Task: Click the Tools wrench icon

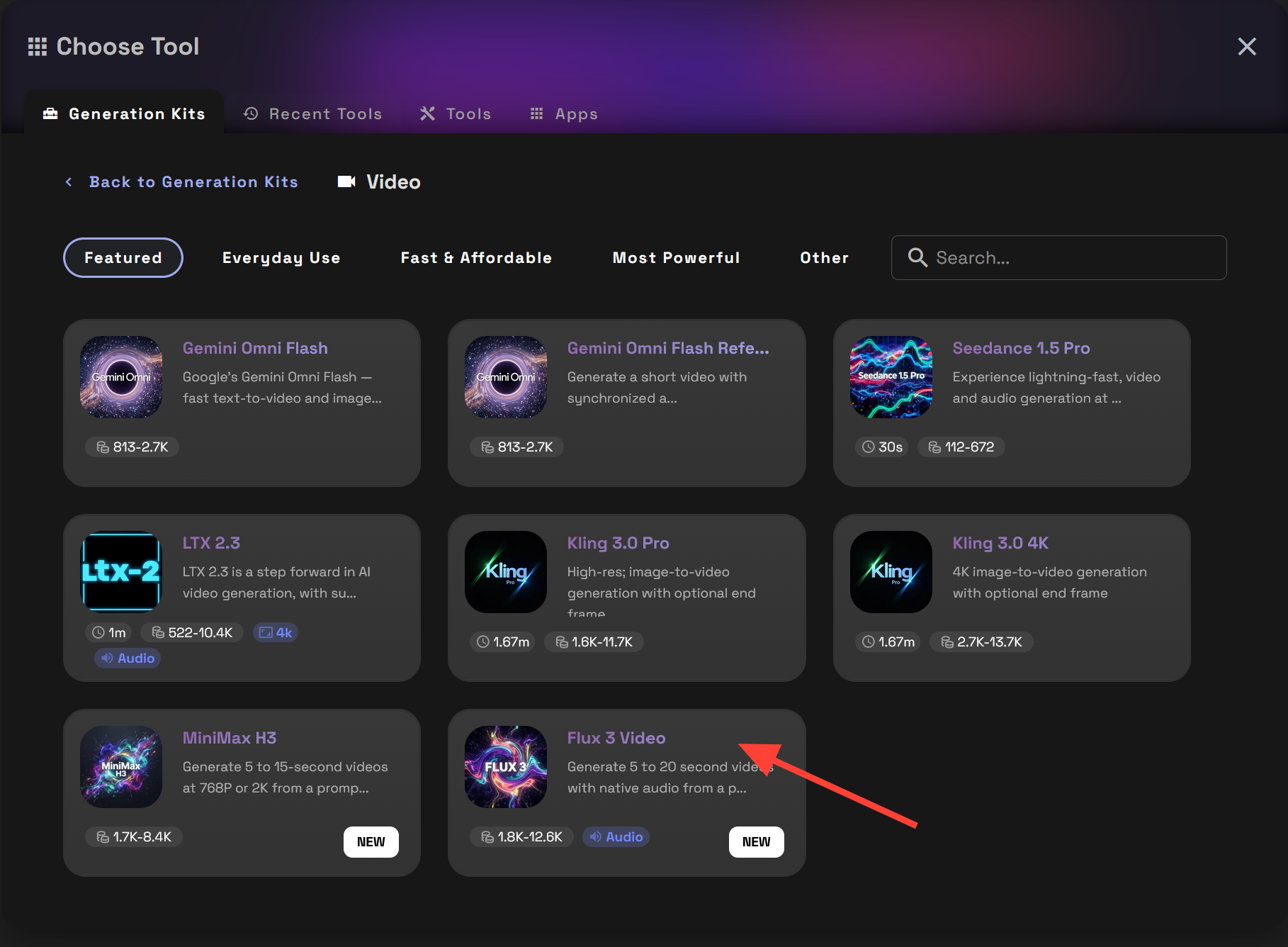Action: point(427,113)
